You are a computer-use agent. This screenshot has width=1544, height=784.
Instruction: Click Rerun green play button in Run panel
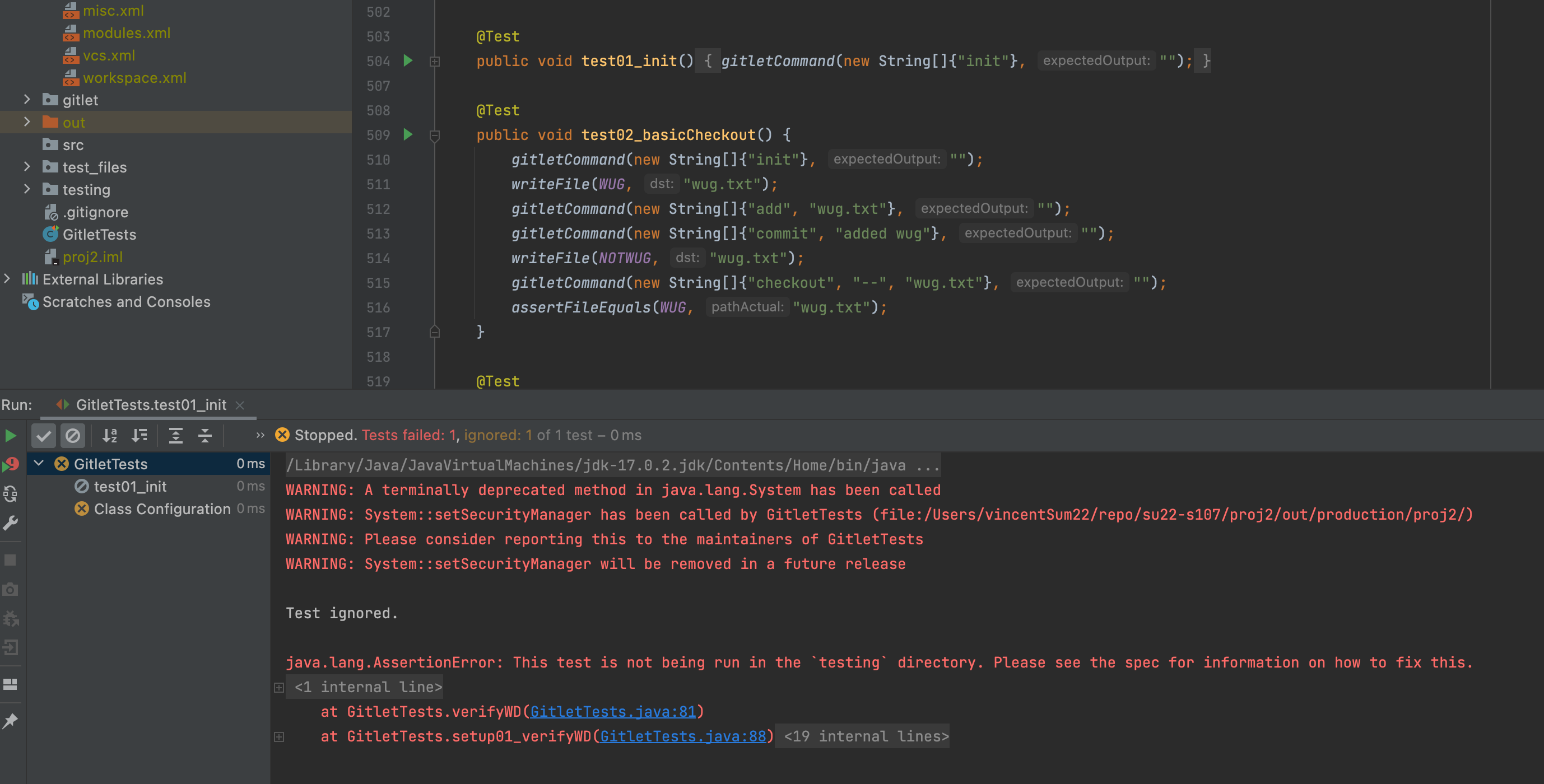10,436
